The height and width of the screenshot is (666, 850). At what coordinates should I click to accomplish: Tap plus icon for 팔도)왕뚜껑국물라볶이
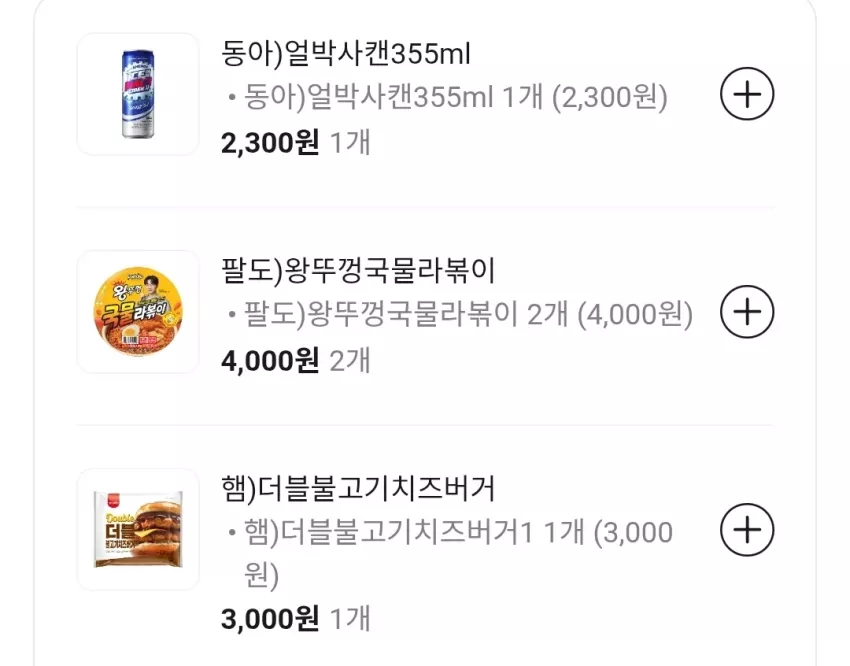click(747, 312)
